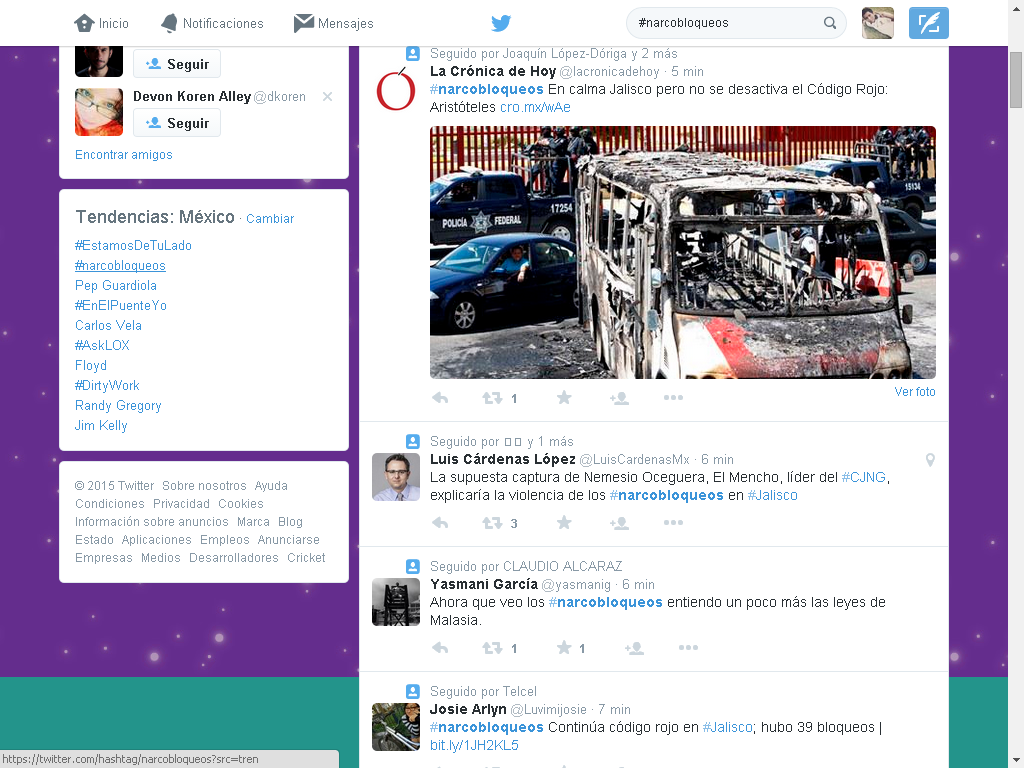Click the search magnifier icon
Image resolution: width=1024 pixels, height=768 pixels.
click(830, 23)
